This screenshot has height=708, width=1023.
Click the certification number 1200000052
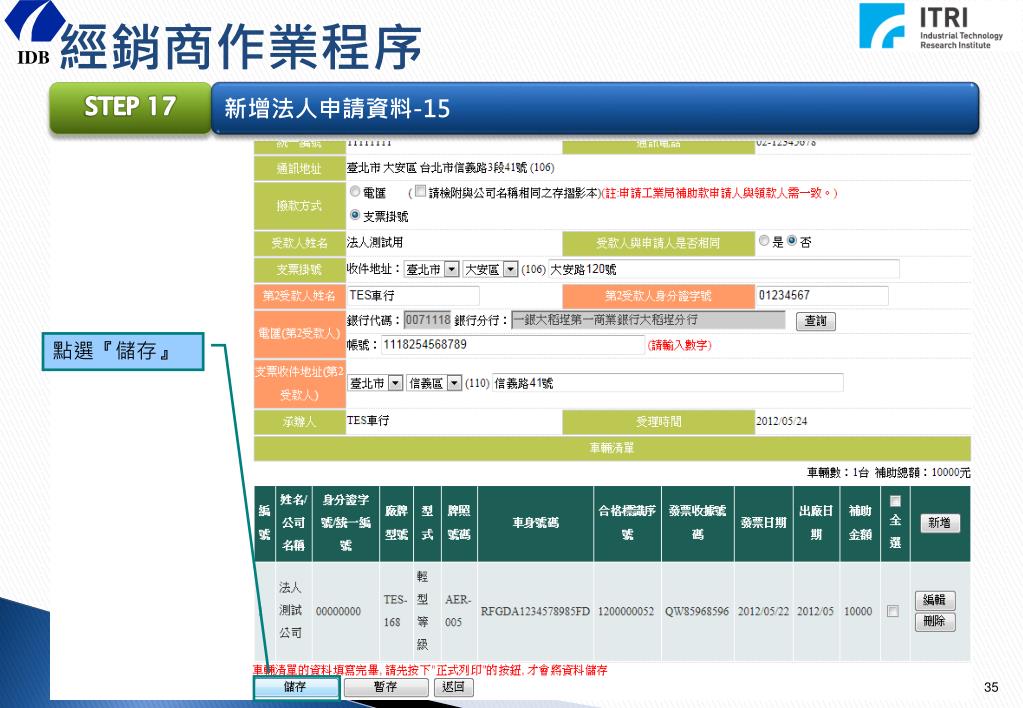pos(626,611)
